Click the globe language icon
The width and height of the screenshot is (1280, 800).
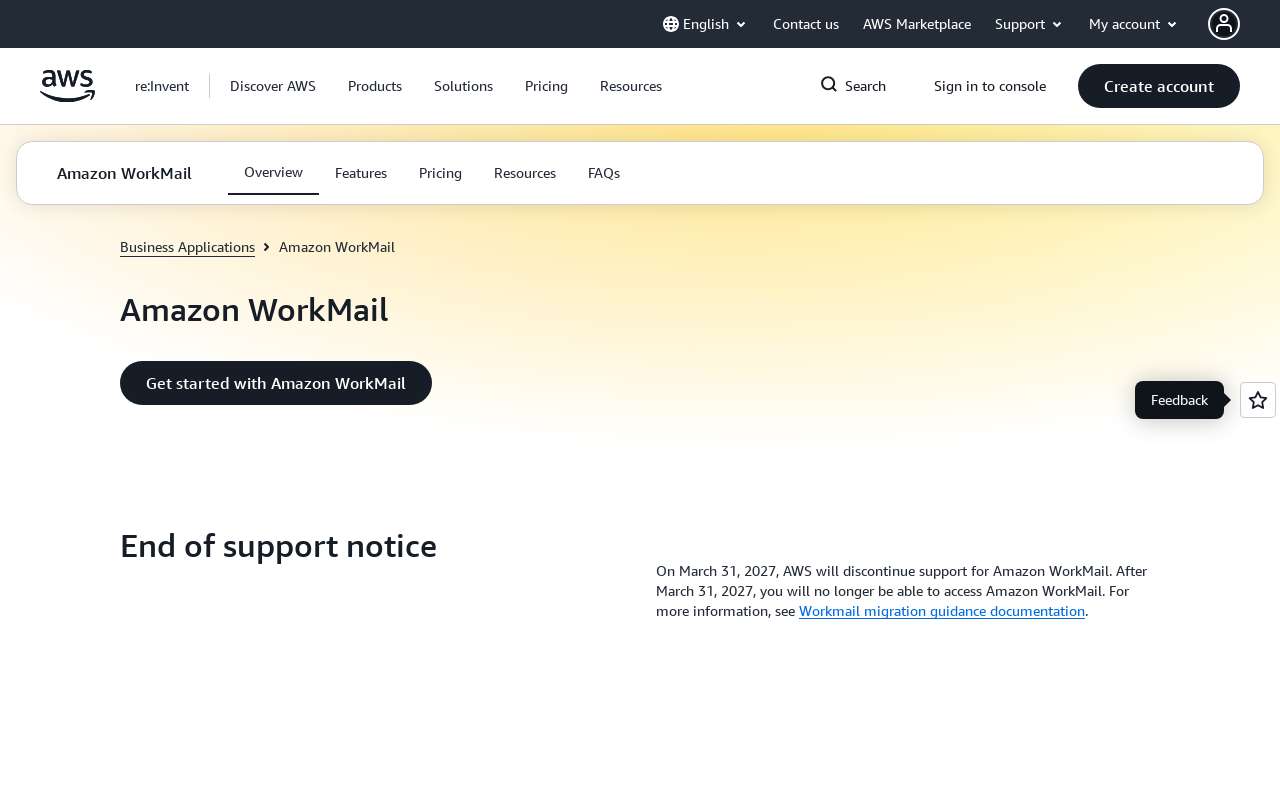(671, 24)
